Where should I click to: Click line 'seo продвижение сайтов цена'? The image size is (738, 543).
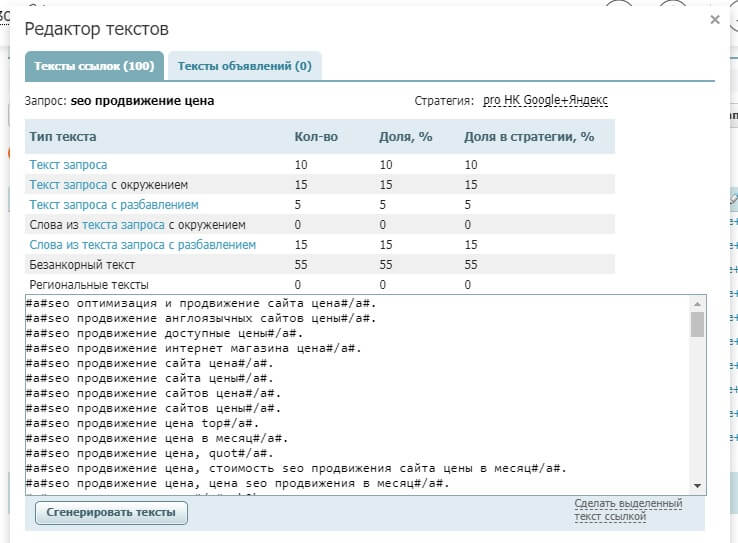click(153, 393)
